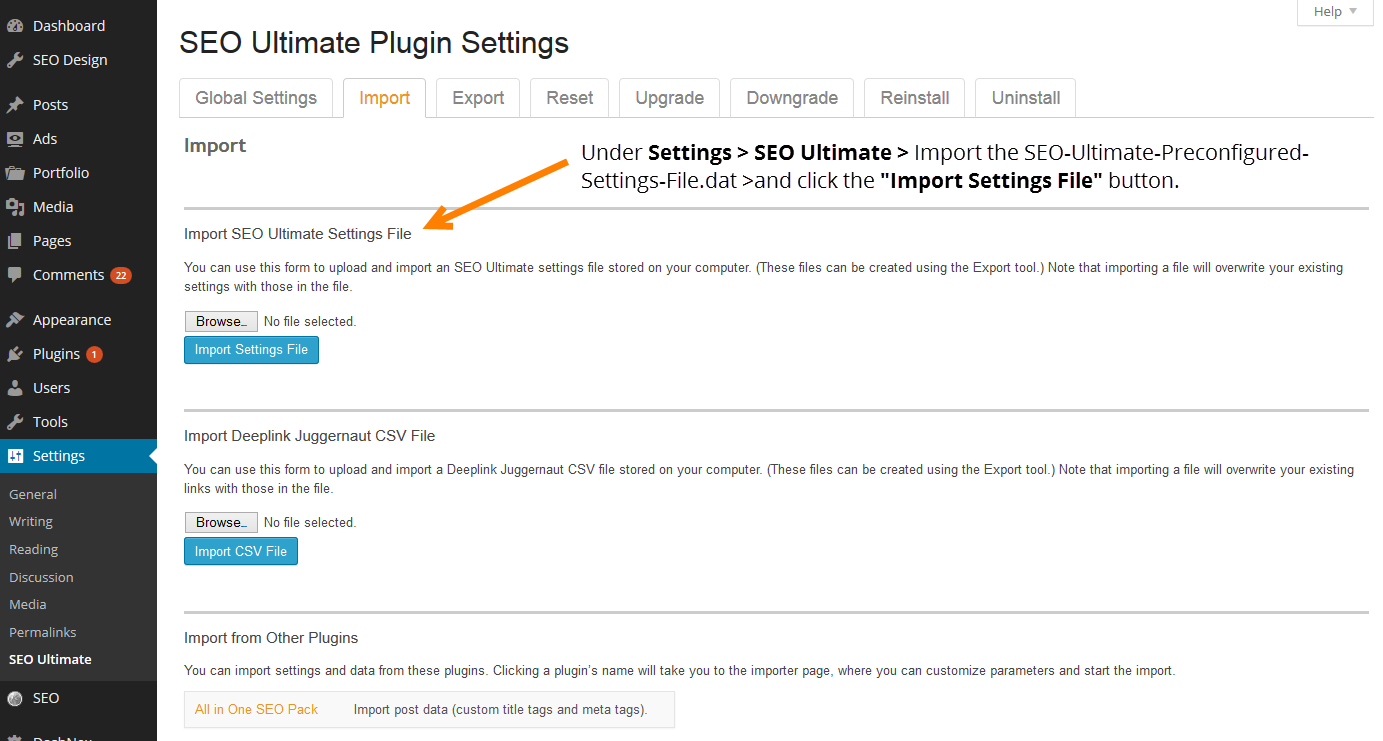
Task: Click the Tools wrench icon
Action: click(15, 422)
